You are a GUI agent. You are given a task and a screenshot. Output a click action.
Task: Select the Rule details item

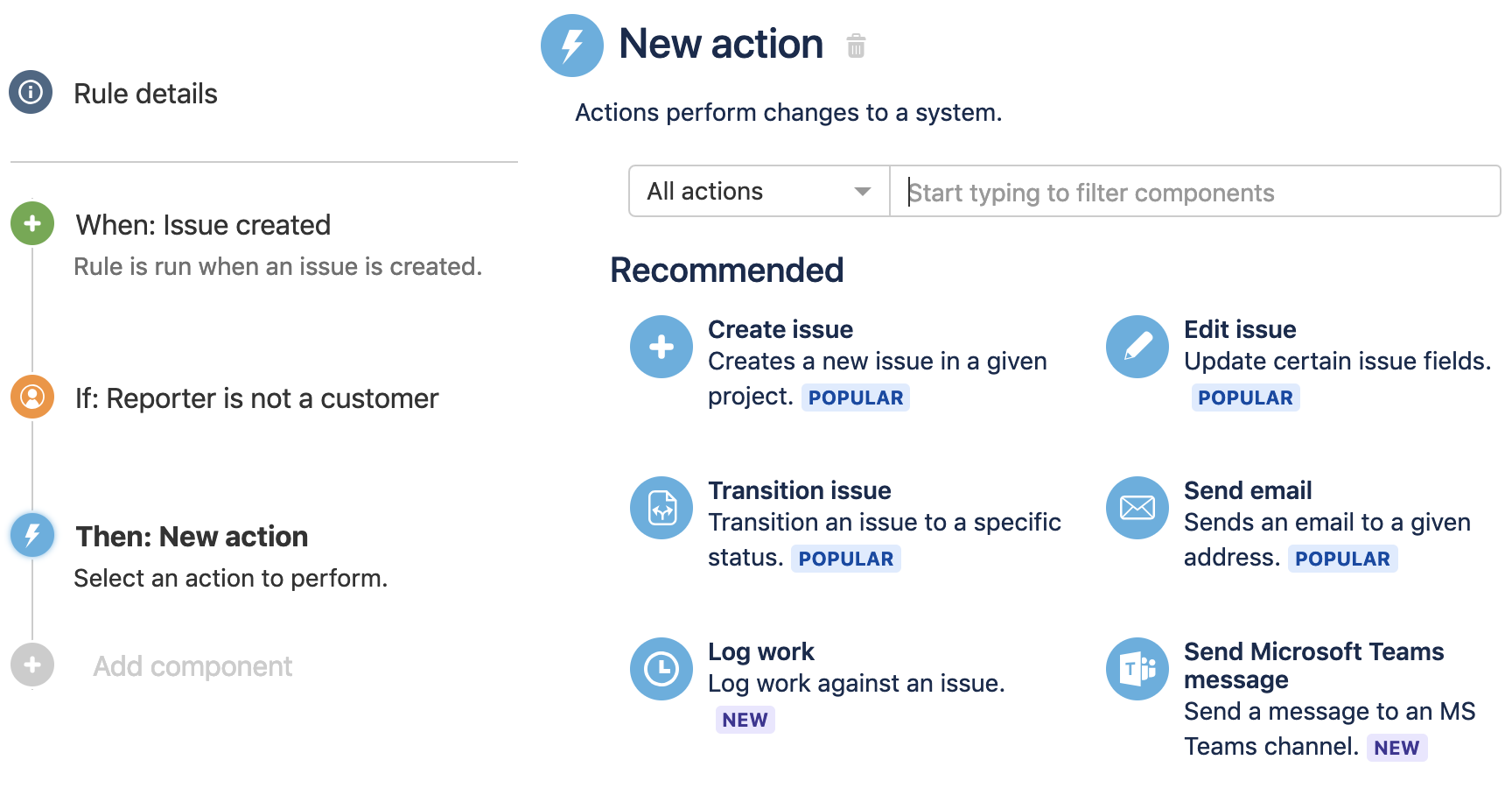click(145, 94)
